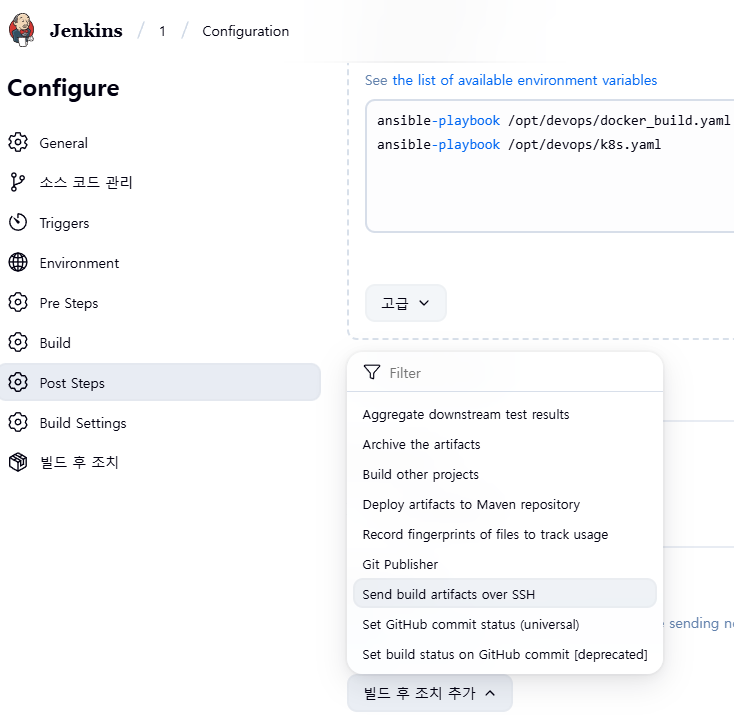Collapse the 빌드 후 조치 추가 dropdown
The width and height of the screenshot is (734, 718).
click(429, 692)
